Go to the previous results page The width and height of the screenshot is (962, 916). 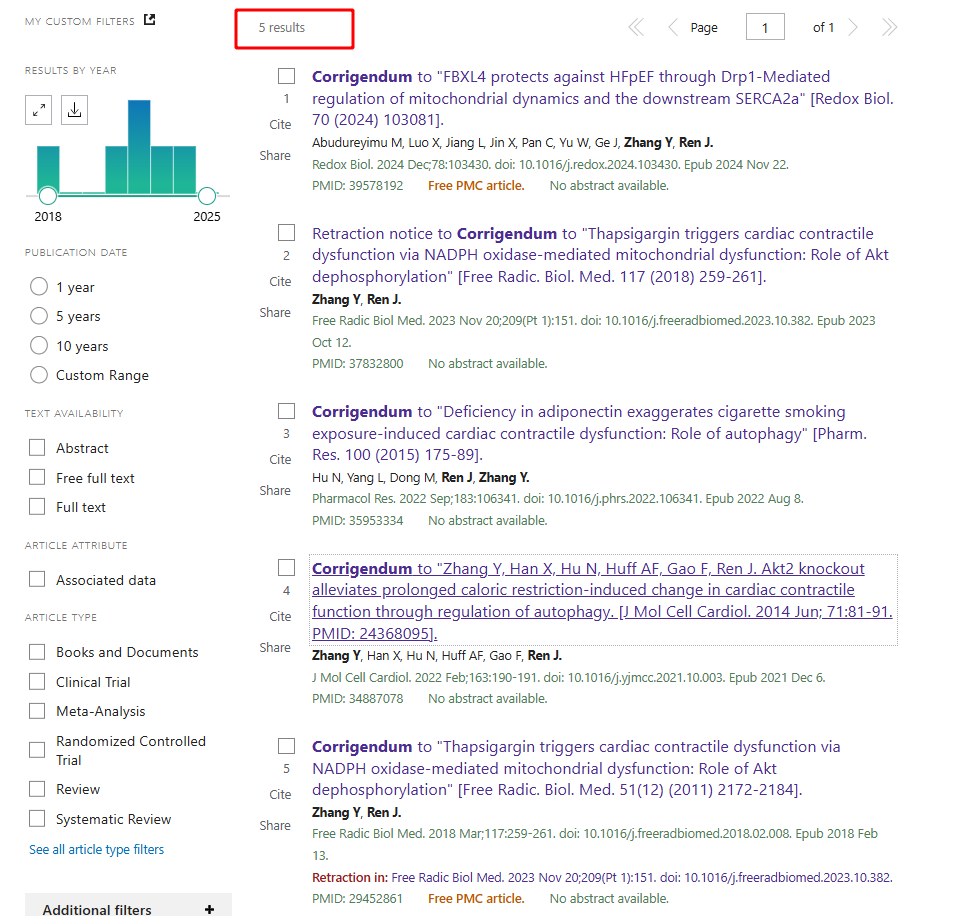[x=673, y=28]
